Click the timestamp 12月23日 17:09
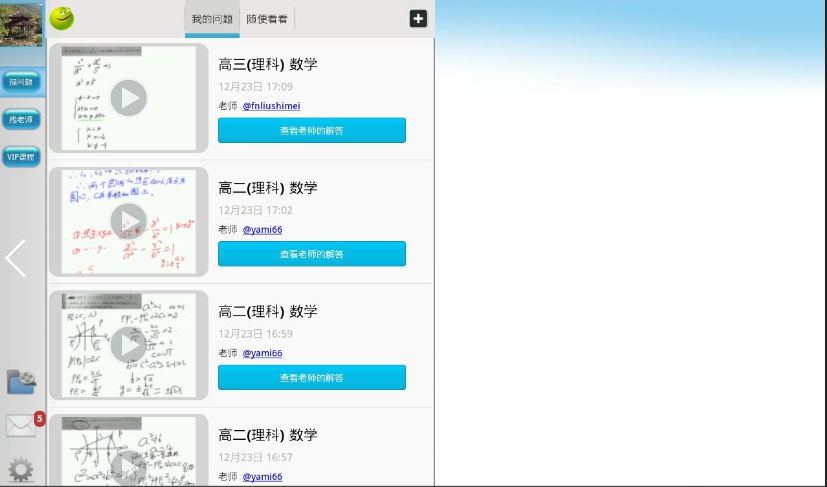This screenshot has width=827, height=487. coord(255,87)
